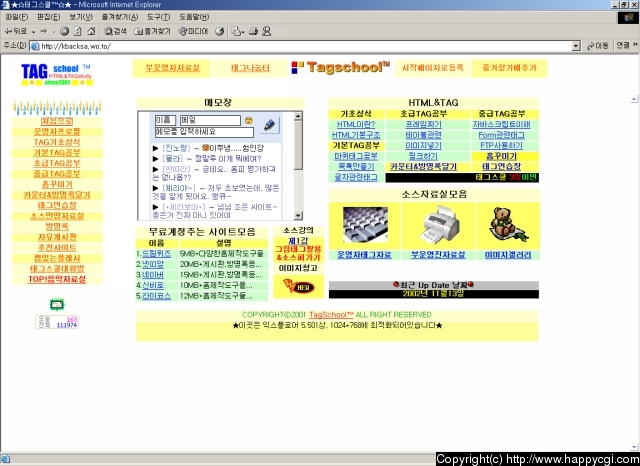
Task: Open the FTP사용하기 link
Action: 501,146
